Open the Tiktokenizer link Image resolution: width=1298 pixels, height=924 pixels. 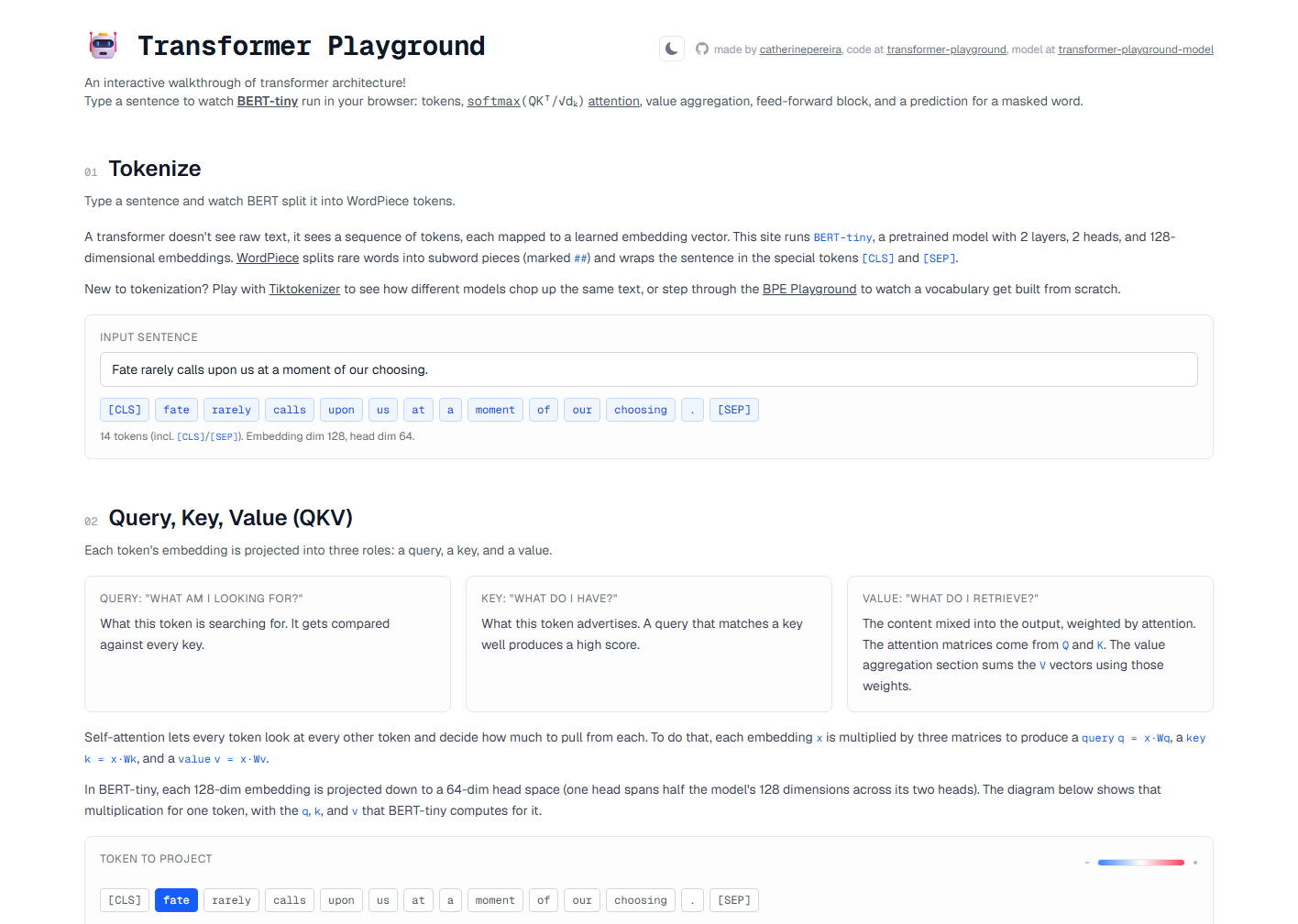[304, 289]
